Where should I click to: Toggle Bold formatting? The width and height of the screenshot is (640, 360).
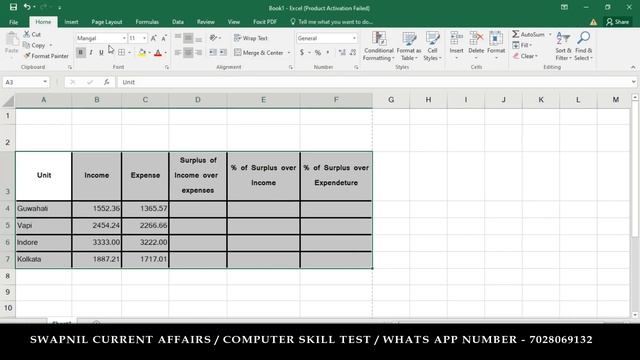[80, 53]
